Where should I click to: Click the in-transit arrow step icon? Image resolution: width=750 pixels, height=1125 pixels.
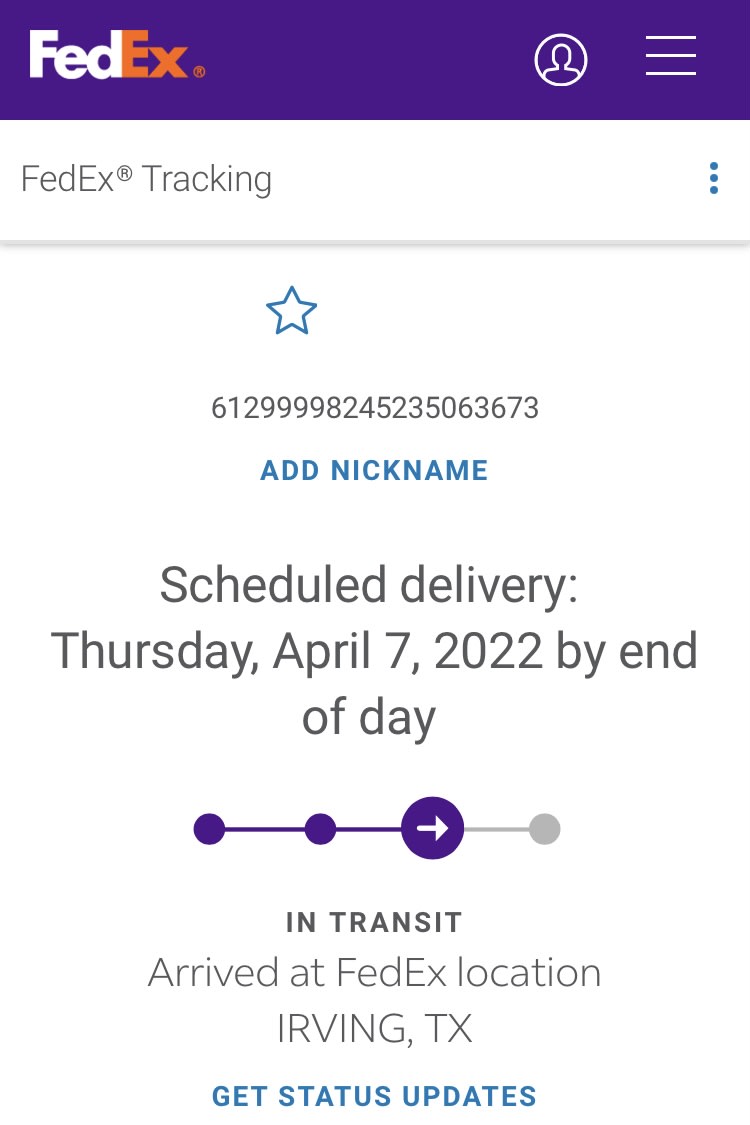point(432,828)
